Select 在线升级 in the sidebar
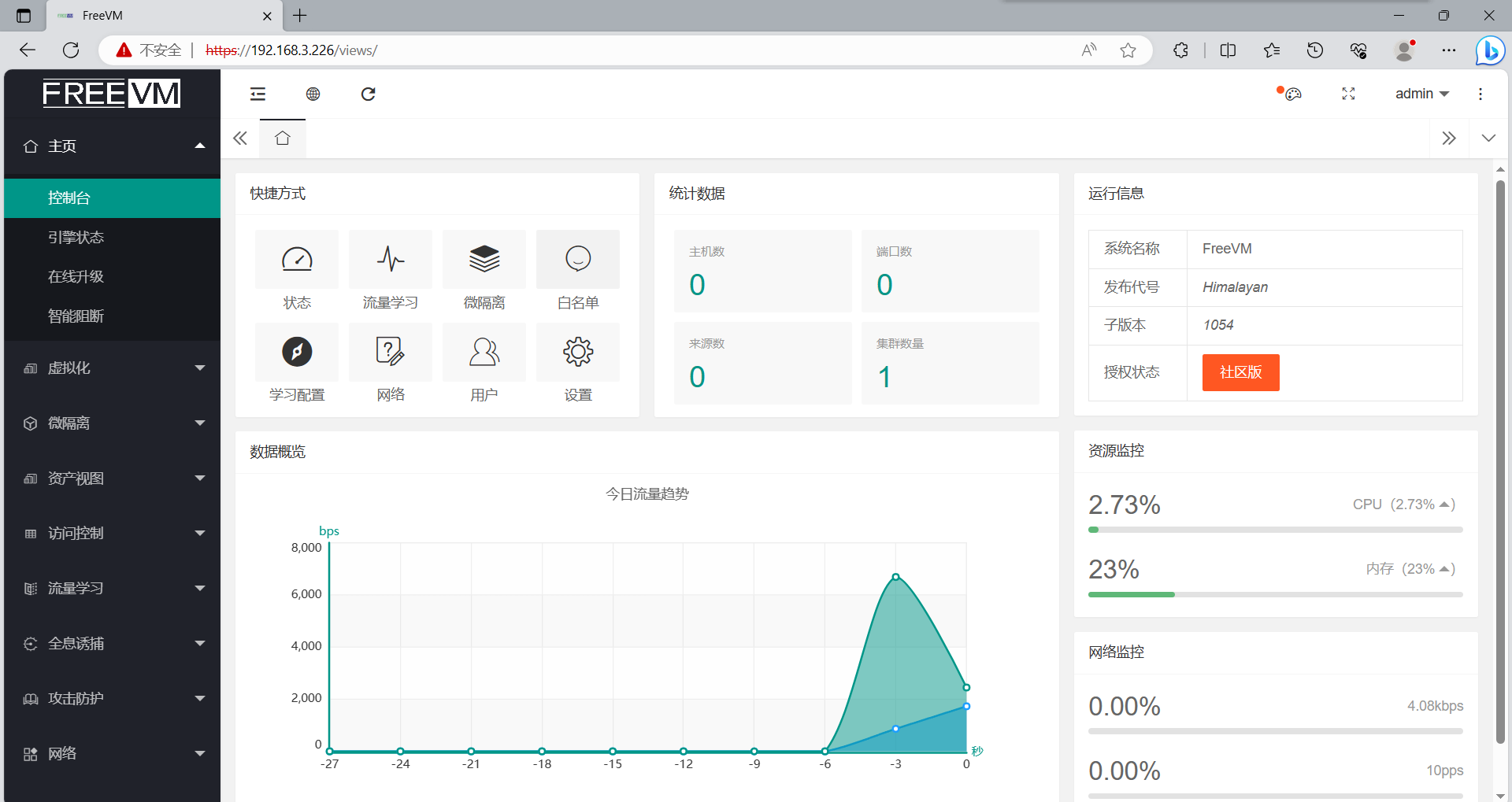The image size is (1512, 802). [76, 277]
